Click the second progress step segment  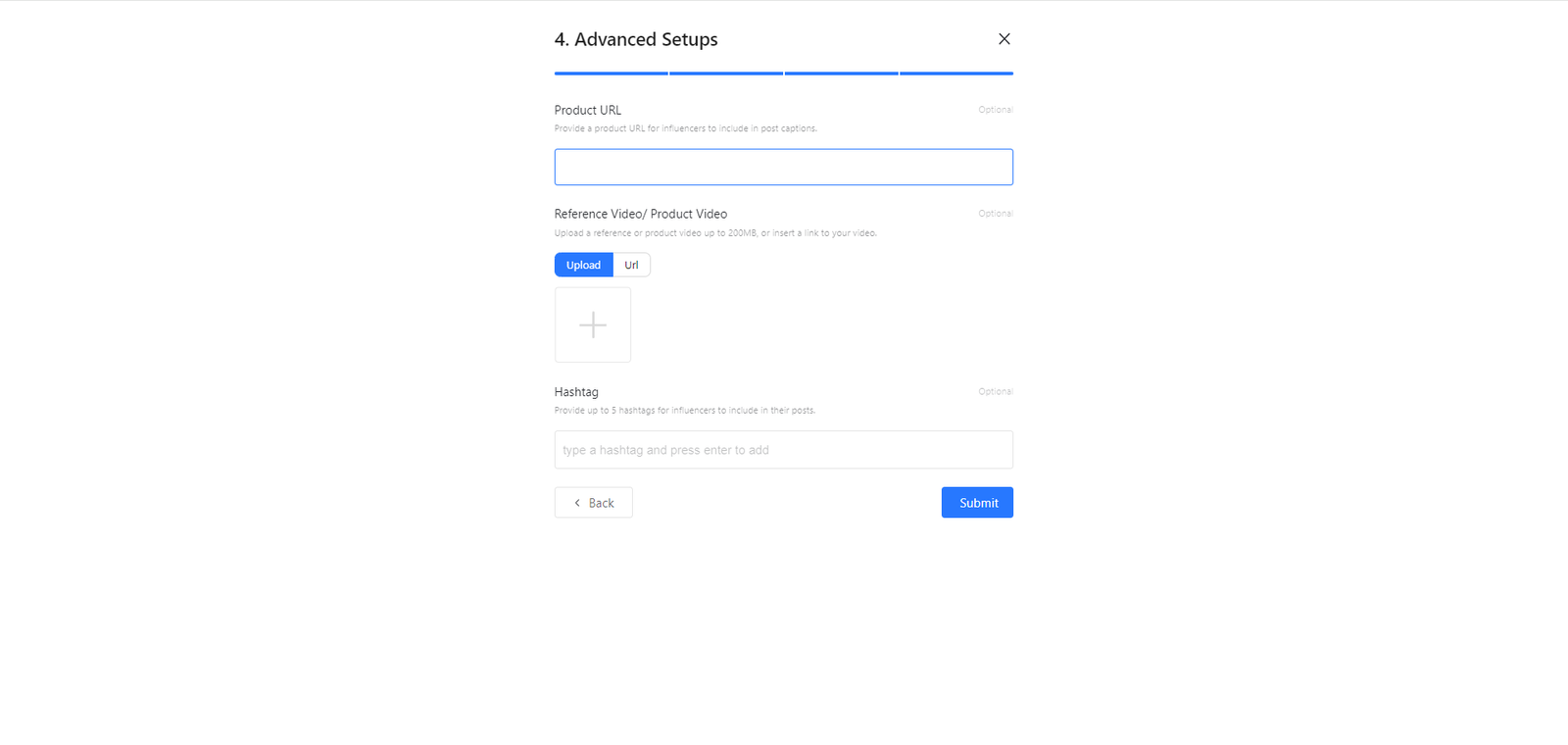(x=726, y=74)
